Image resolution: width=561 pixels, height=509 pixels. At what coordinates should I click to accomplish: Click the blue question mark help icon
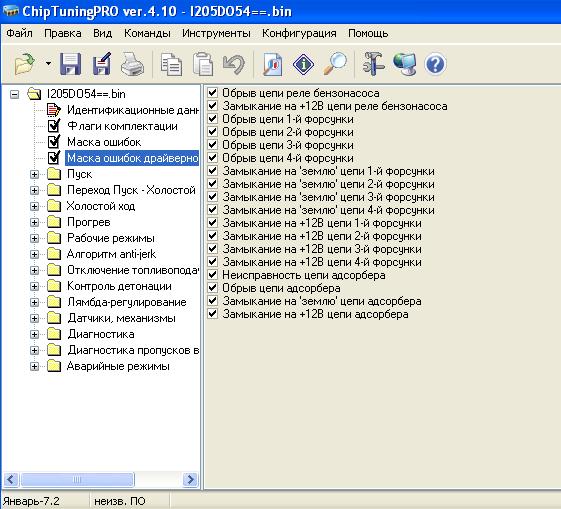pos(435,64)
